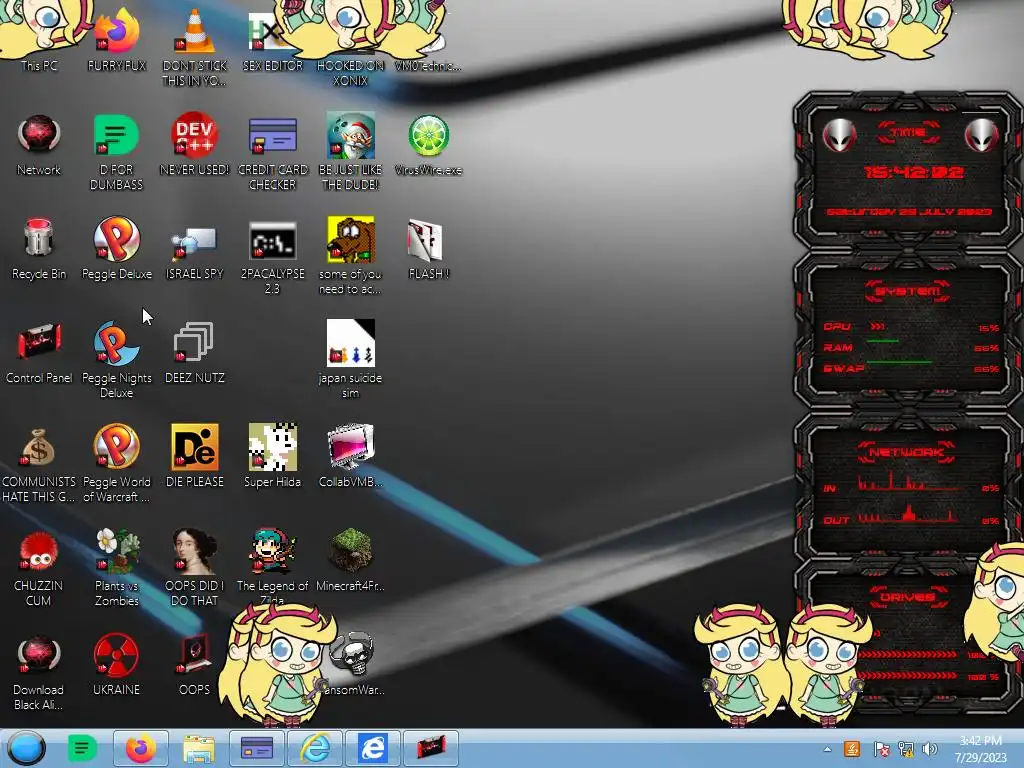The height and width of the screenshot is (768, 1024).
Task: Open Action Center flag in tray
Action: (881, 749)
